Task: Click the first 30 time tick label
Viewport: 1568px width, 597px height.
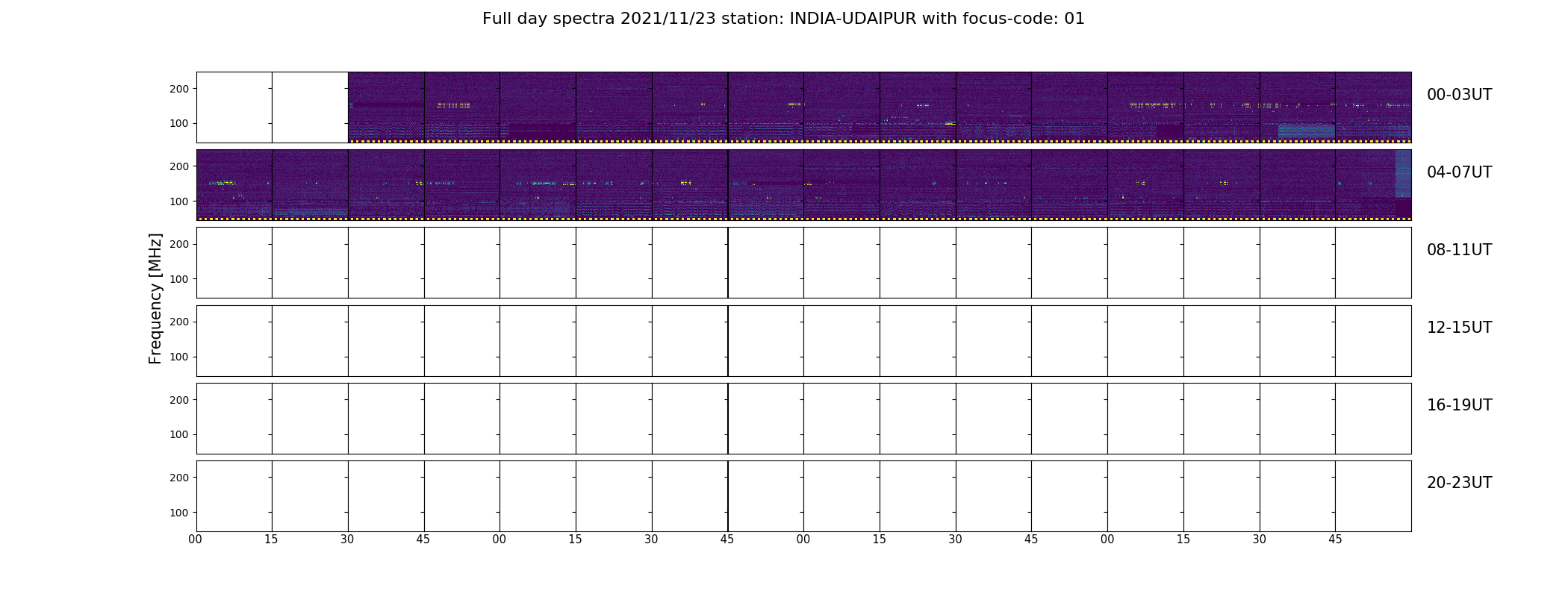Action: pyautogui.click(x=347, y=540)
